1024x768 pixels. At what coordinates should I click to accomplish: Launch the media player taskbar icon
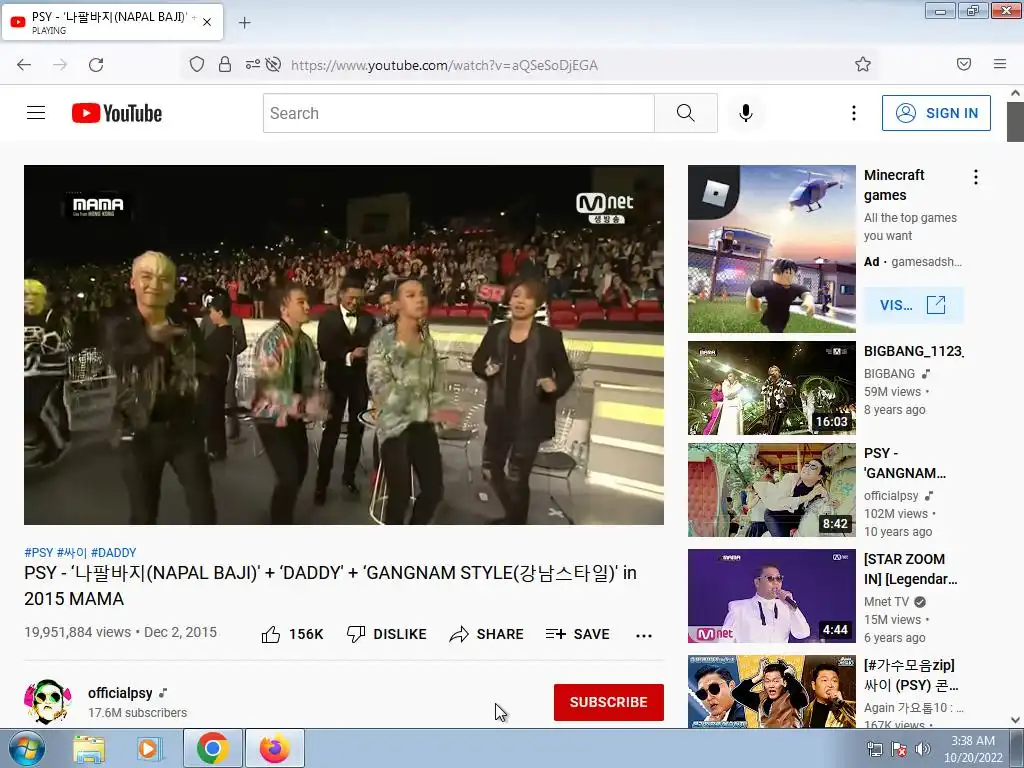pos(150,749)
